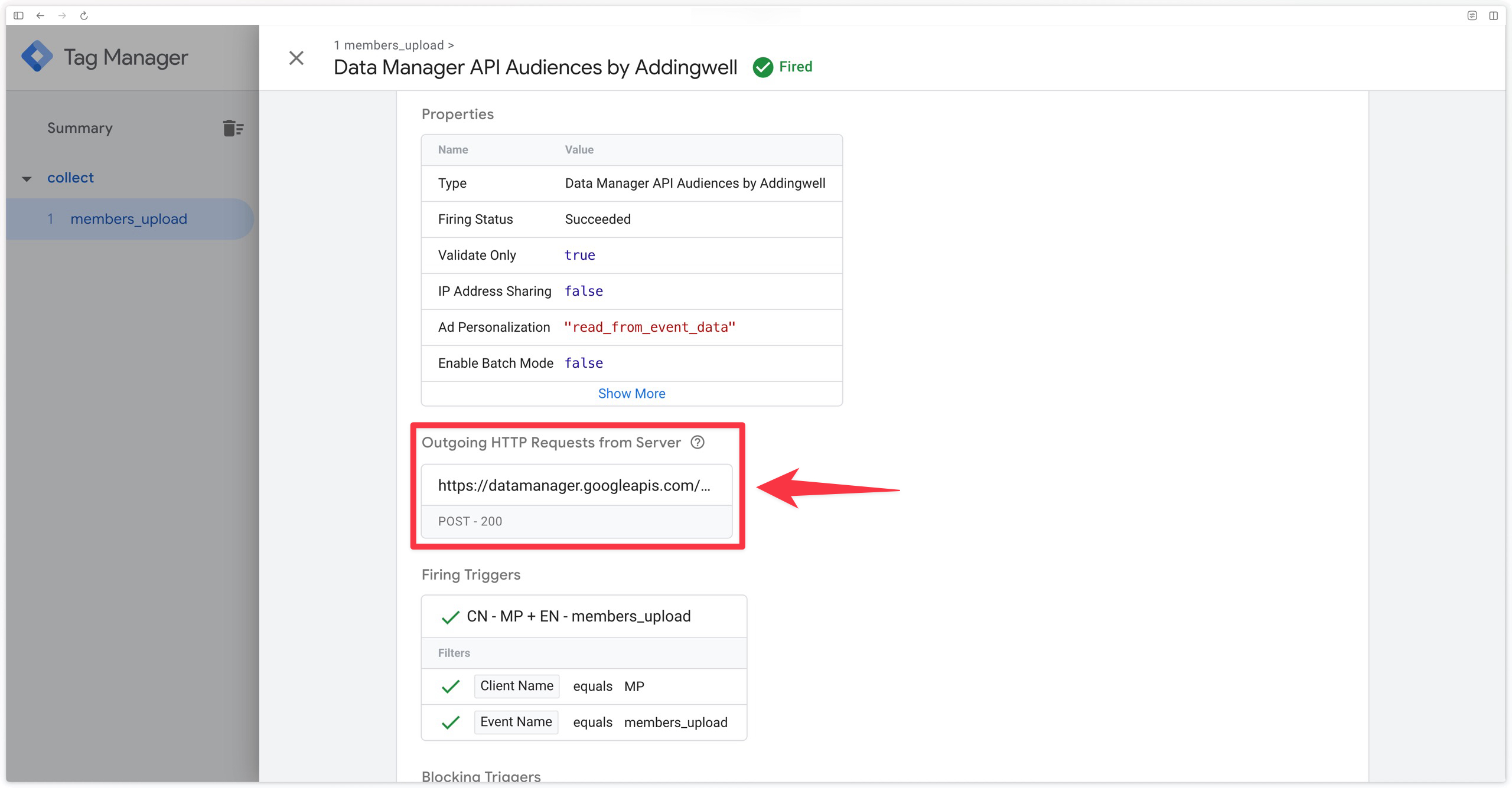Select the Enable Batch Mode false value

584,363
